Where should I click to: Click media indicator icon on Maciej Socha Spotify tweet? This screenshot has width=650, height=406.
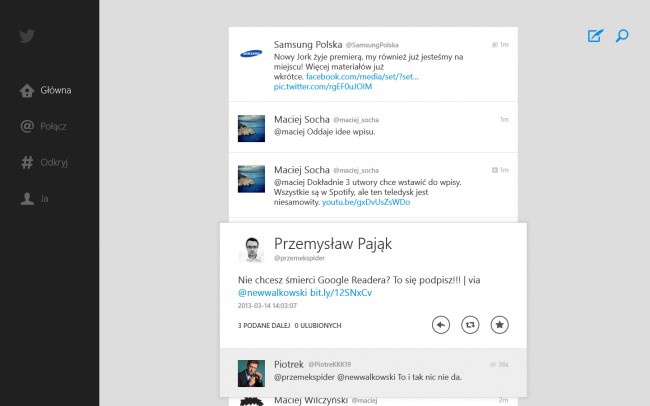(495, 170)
